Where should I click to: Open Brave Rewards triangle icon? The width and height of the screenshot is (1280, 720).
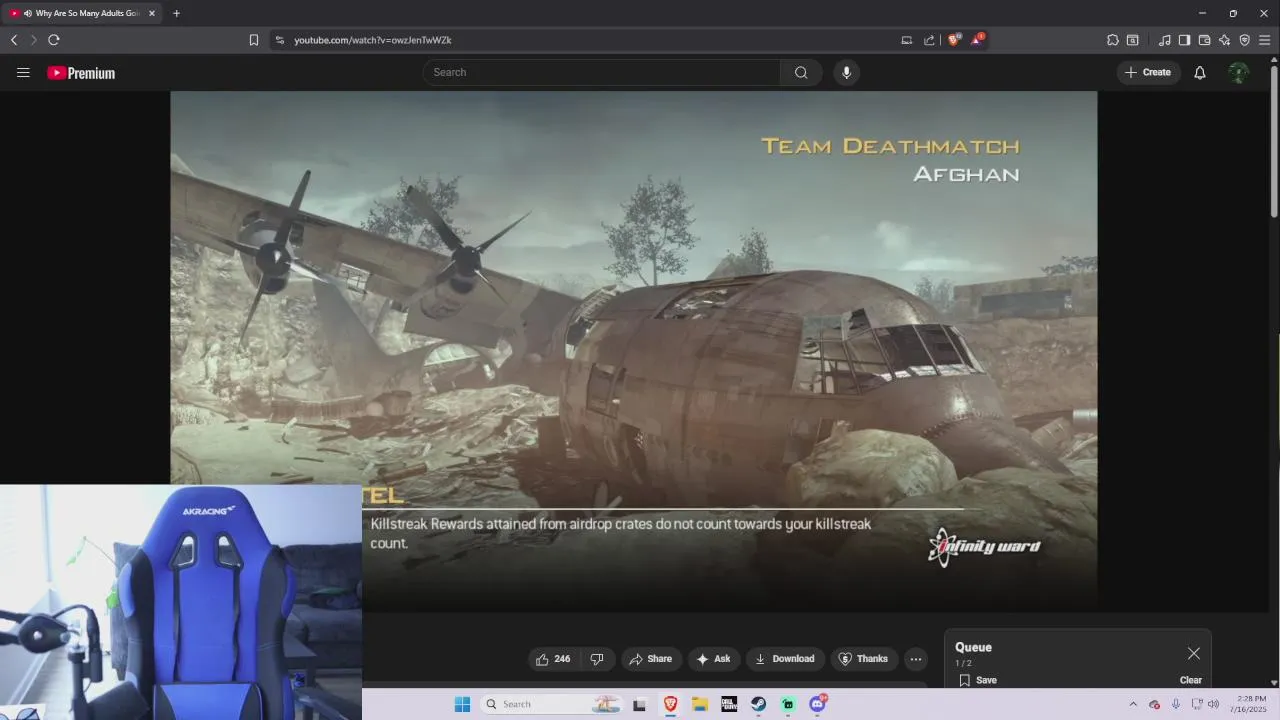(978, 40)
